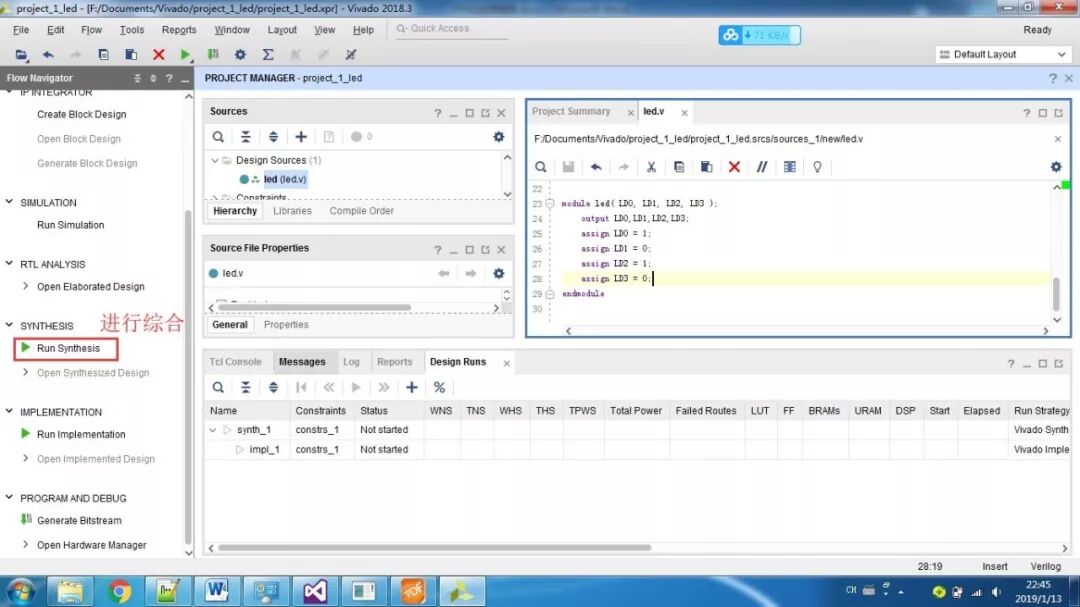Toggle comment with the slashes icon
Viewport: 1080px width, 607px height.
click(762, 167)
